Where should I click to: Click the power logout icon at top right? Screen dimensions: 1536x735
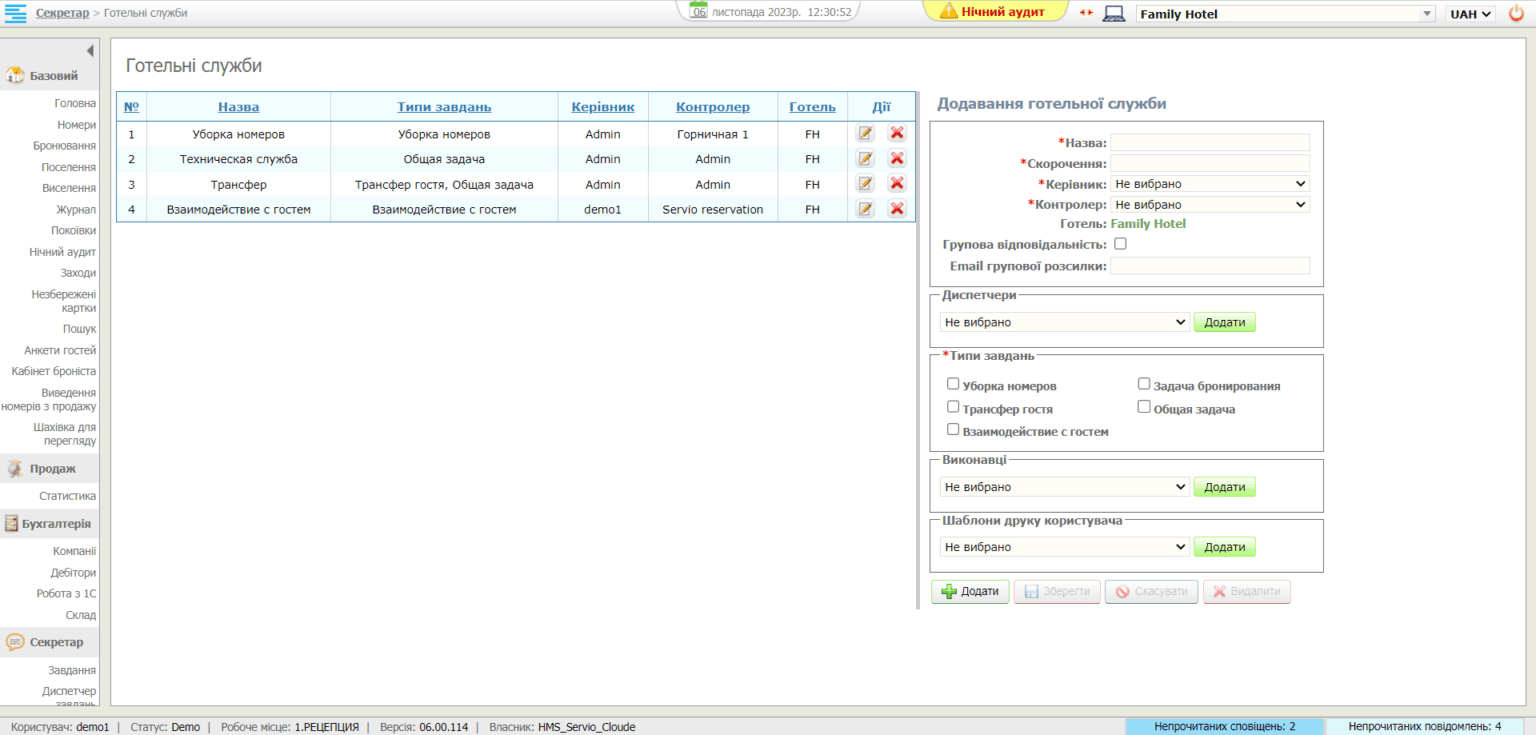click(1516, 13)
